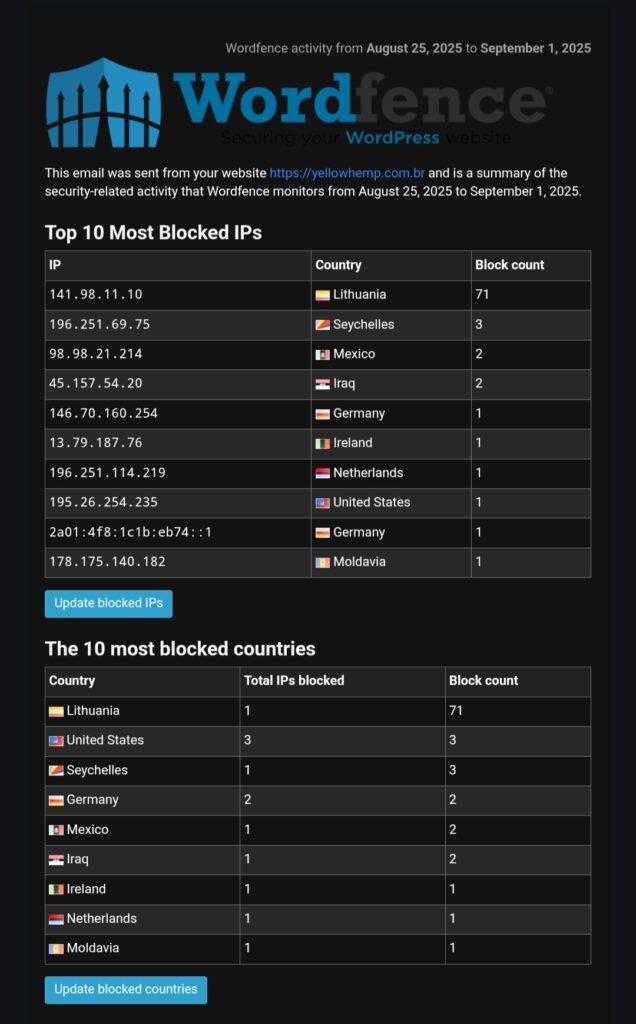The width and height of the screenshot is (636, 1024).
Task: Click the Lithuania flag in blocked IPs table
Action: [x=323, y=295]
